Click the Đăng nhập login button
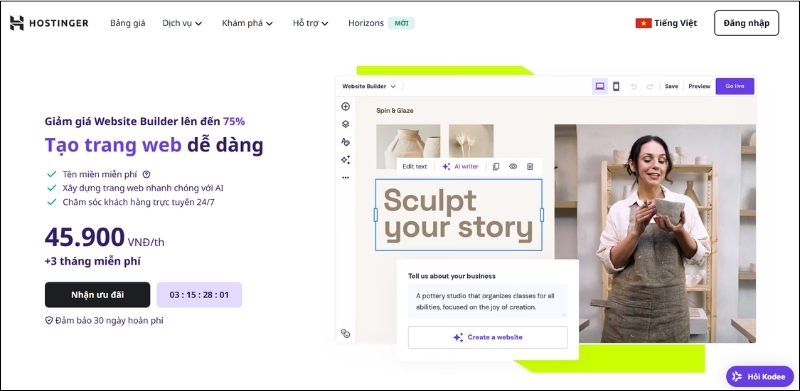Viewport: 800px width, 391px height. click(x=746, y=23)
